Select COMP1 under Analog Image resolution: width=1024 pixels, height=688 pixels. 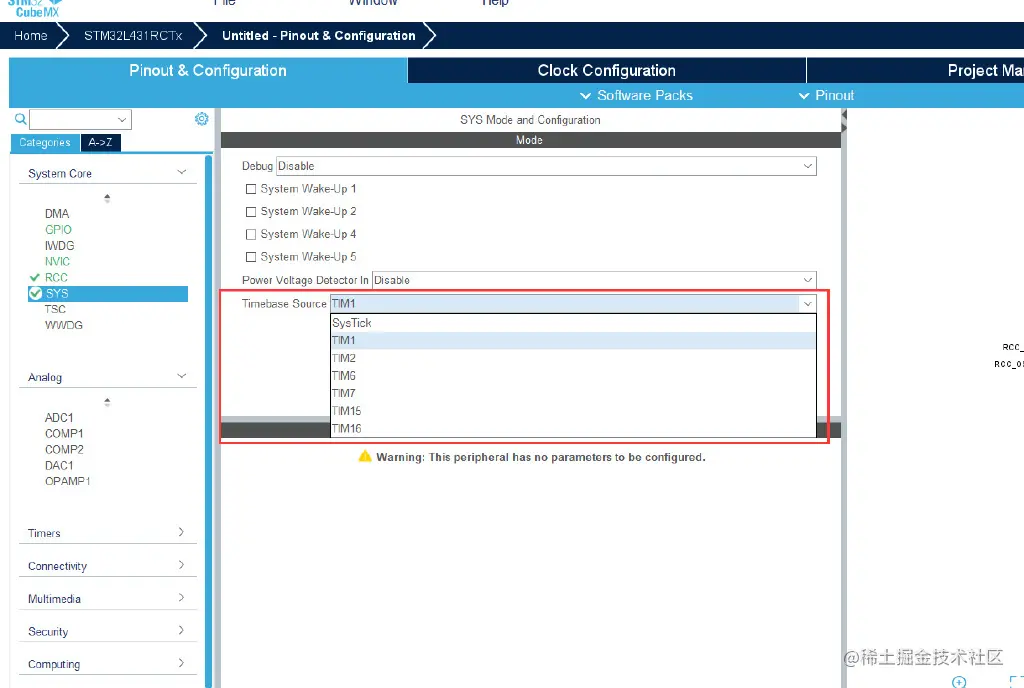point(64,433)
